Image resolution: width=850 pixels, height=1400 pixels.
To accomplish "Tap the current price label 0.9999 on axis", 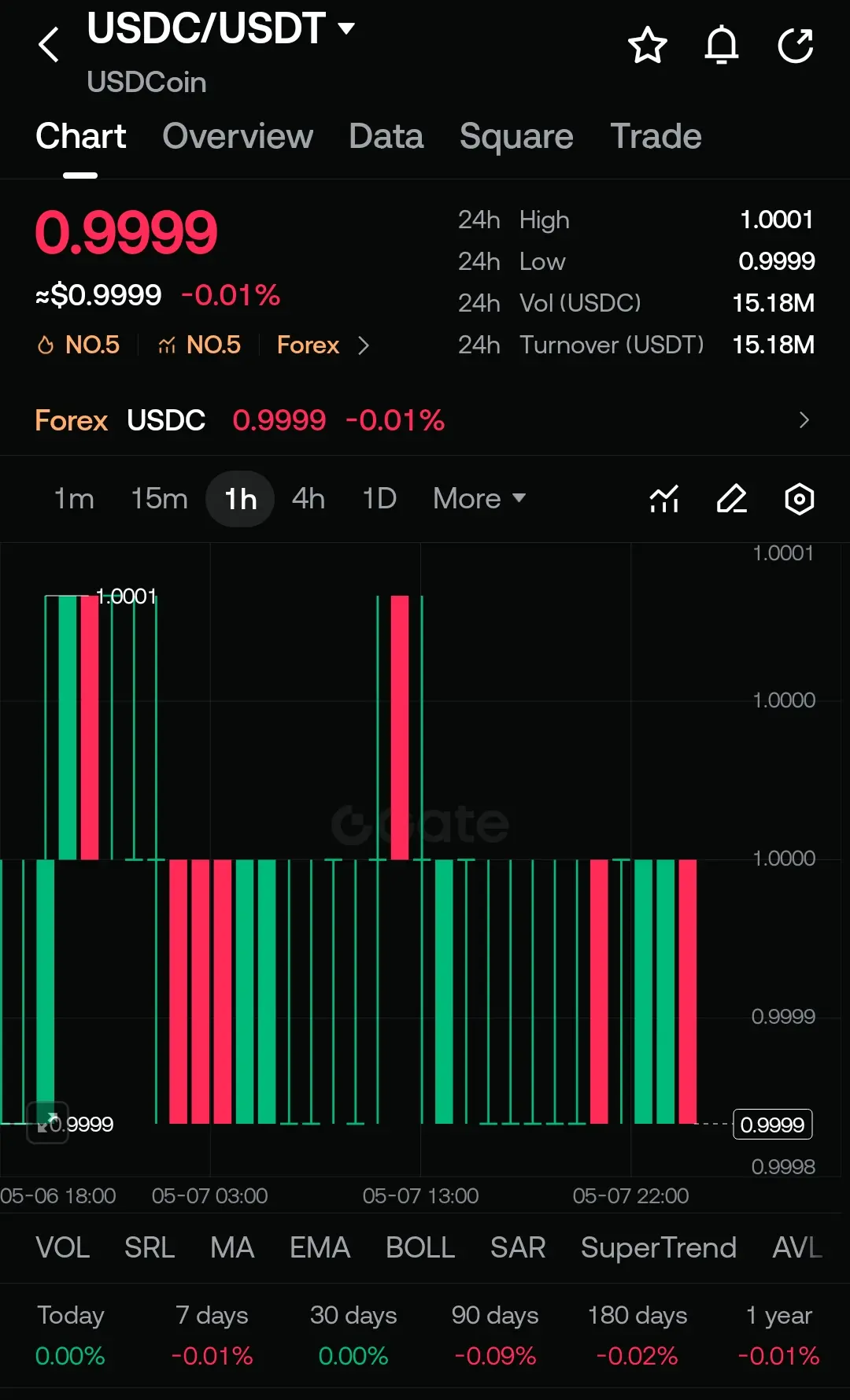I will [x=773, y=1125].
